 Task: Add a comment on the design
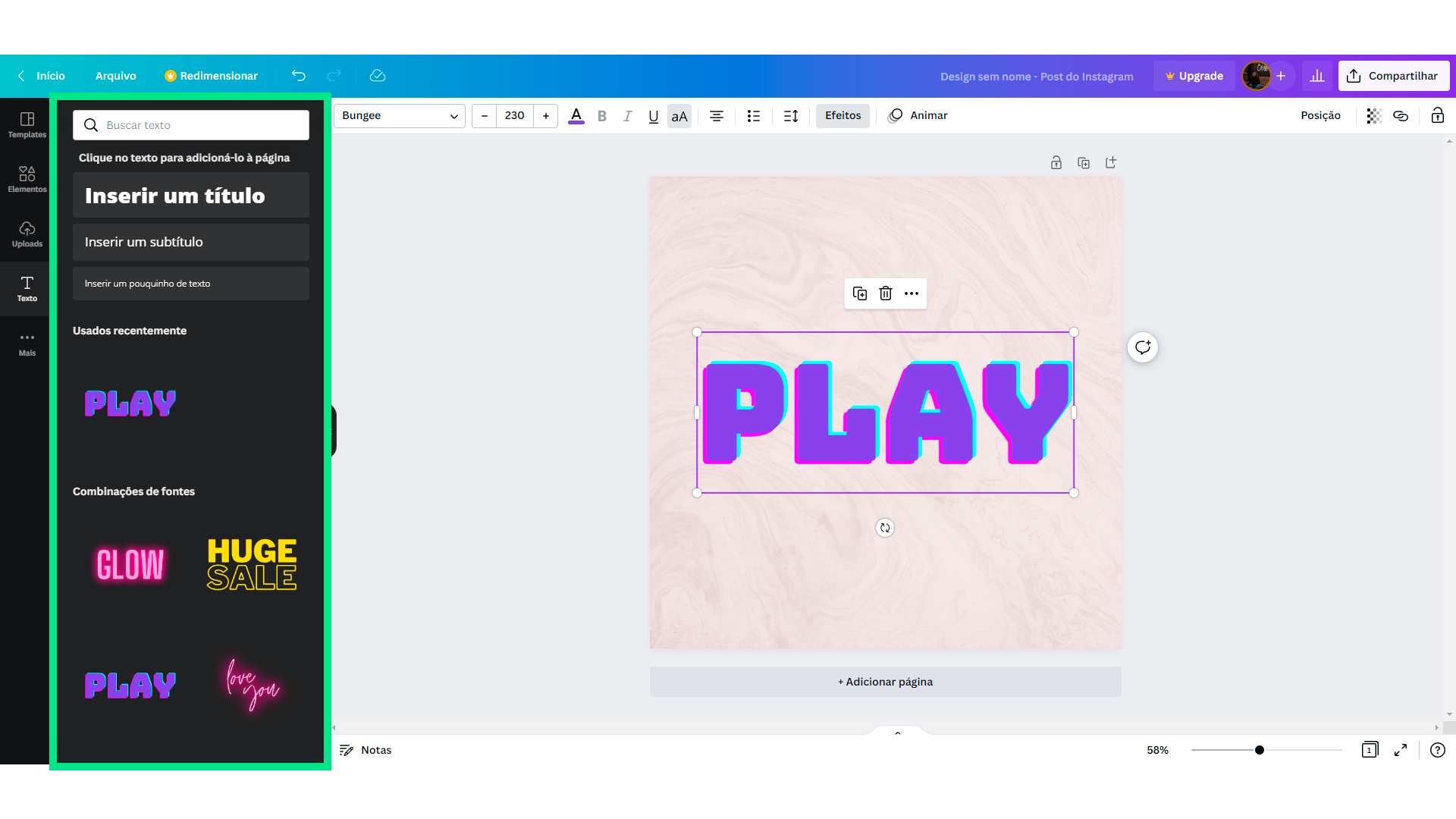(x=1143, y=347)
